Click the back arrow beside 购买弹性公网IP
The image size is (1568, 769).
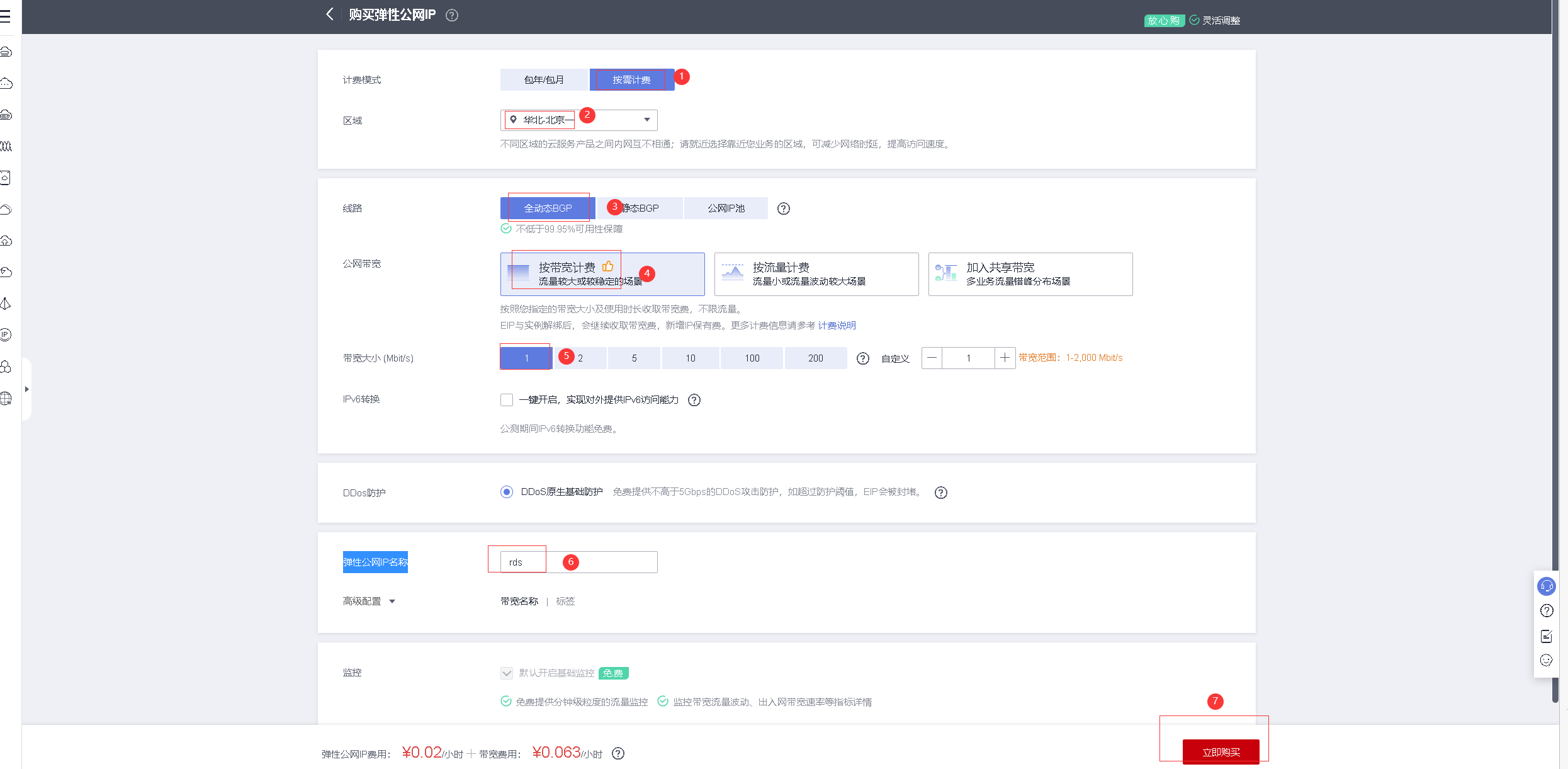pos(329,14)
